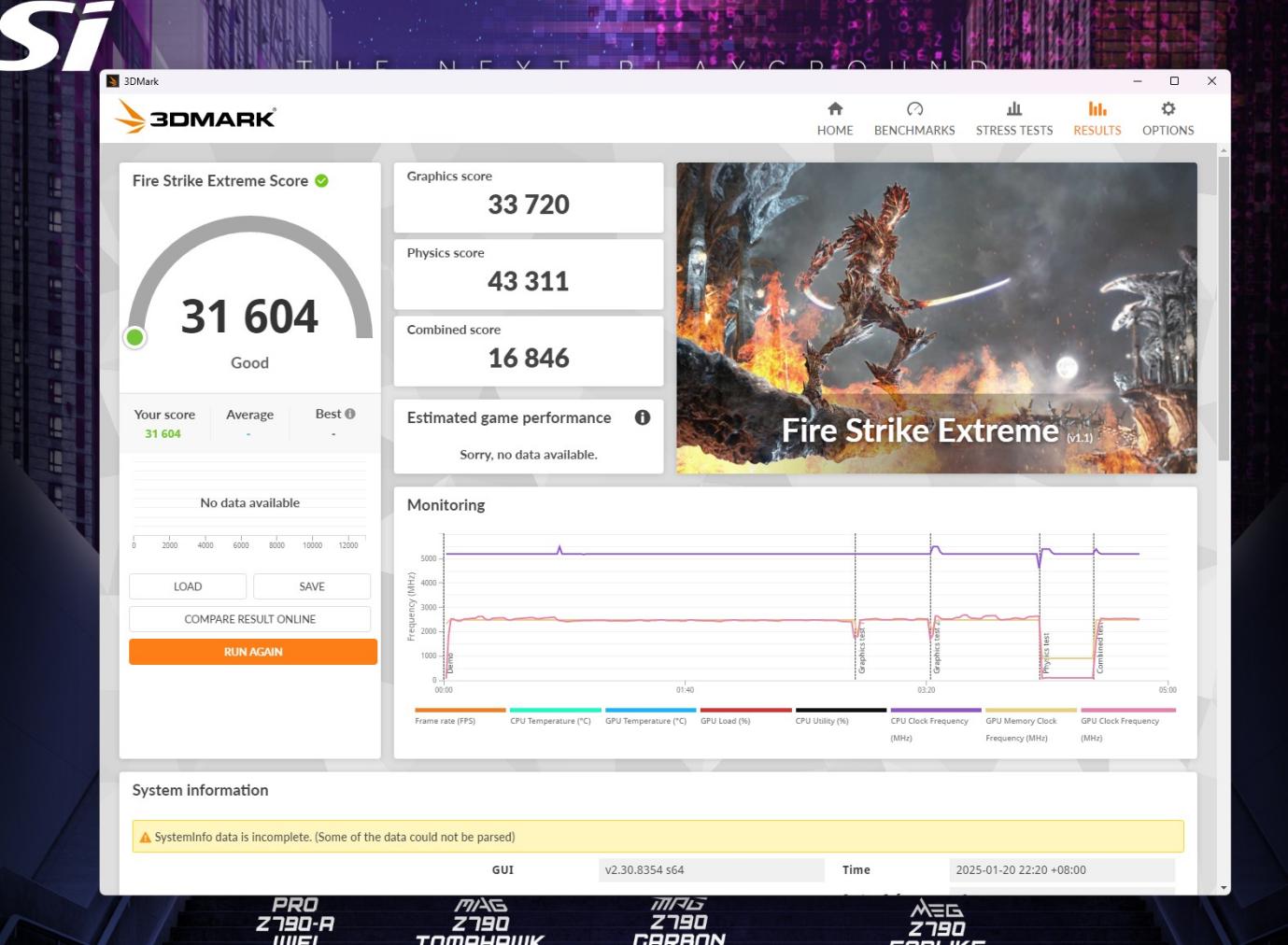
Task: Toggle GPU Temperature legend item
Action: click(x=650, y=716)
